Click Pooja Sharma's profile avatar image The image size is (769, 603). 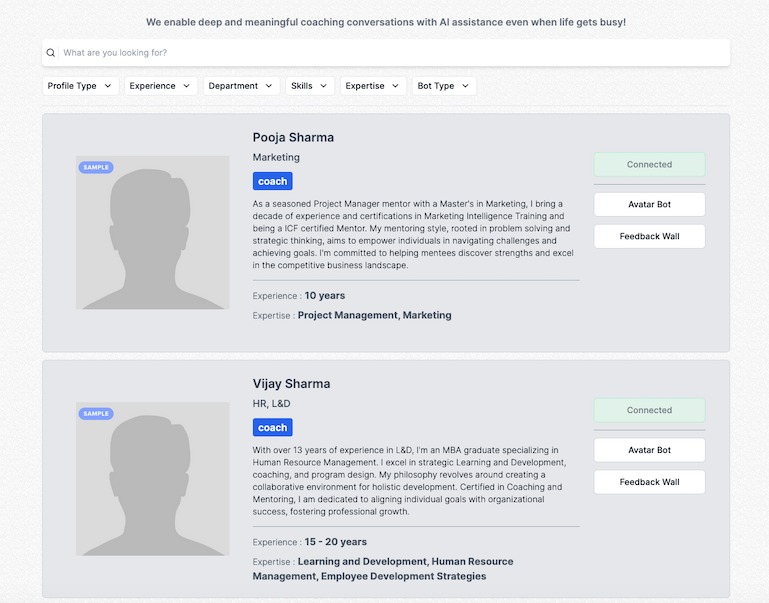click(152, 233)
